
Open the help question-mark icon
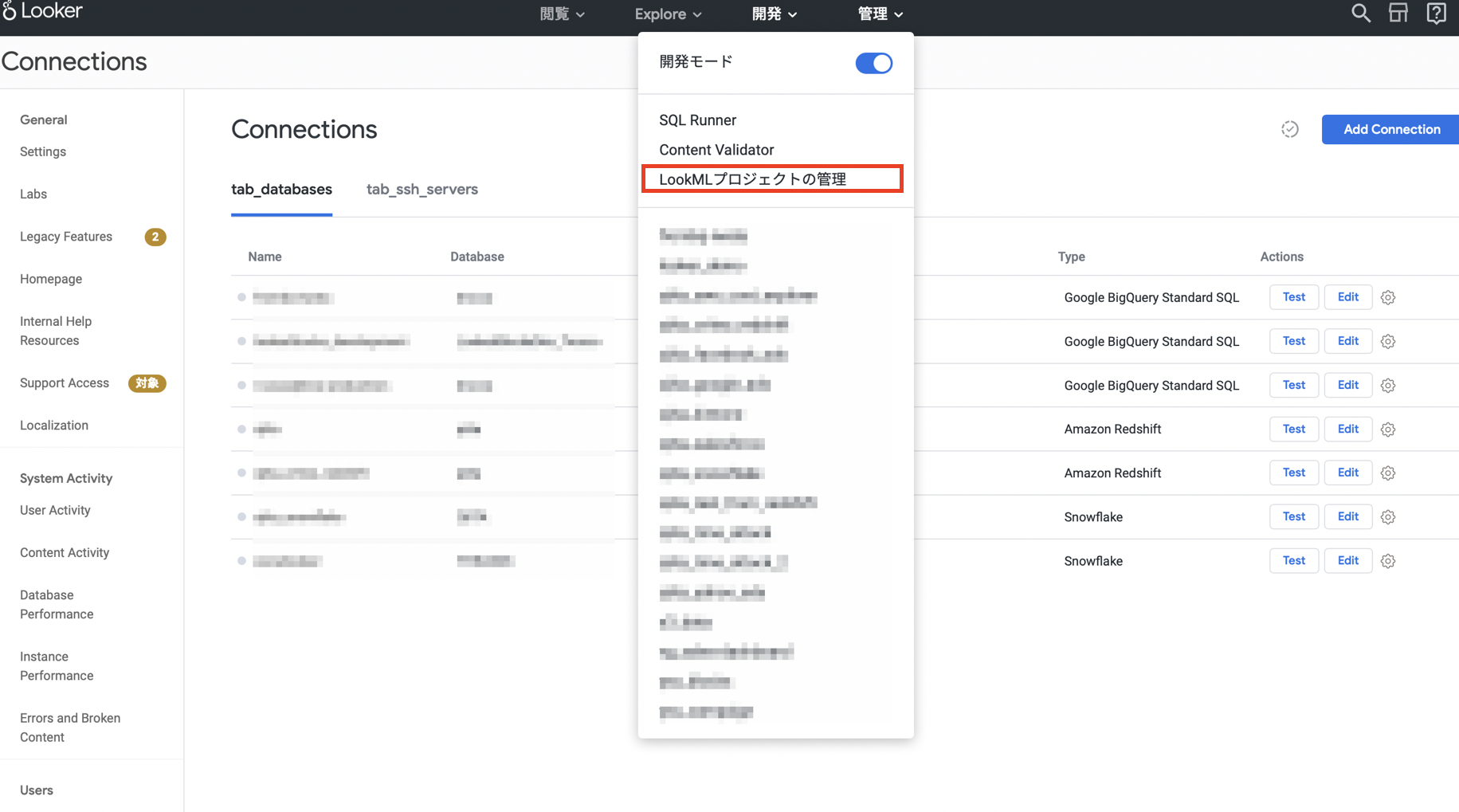pos(1436,14)
